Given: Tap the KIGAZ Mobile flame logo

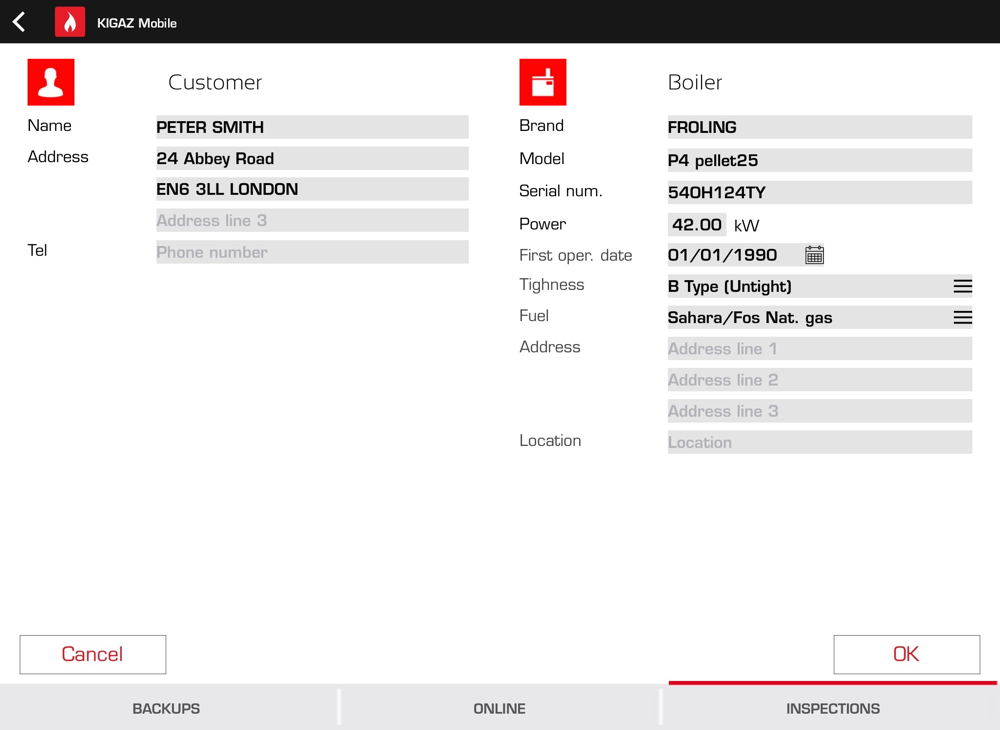Looking at the screenshot, I should 70,22.
